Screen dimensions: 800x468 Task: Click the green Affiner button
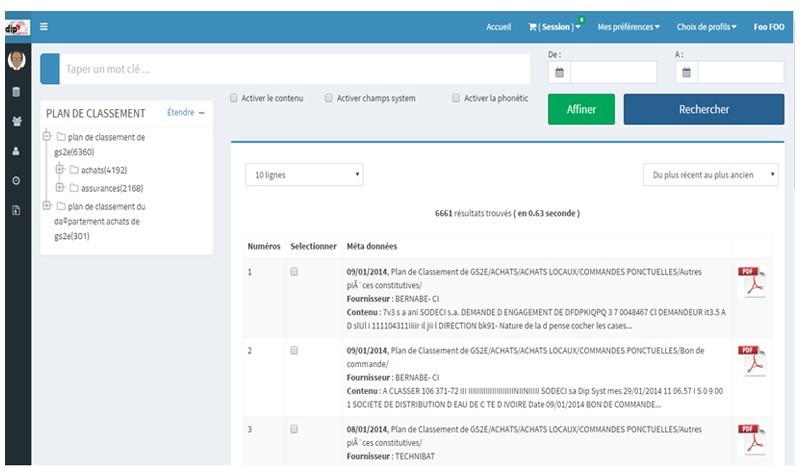581,109
